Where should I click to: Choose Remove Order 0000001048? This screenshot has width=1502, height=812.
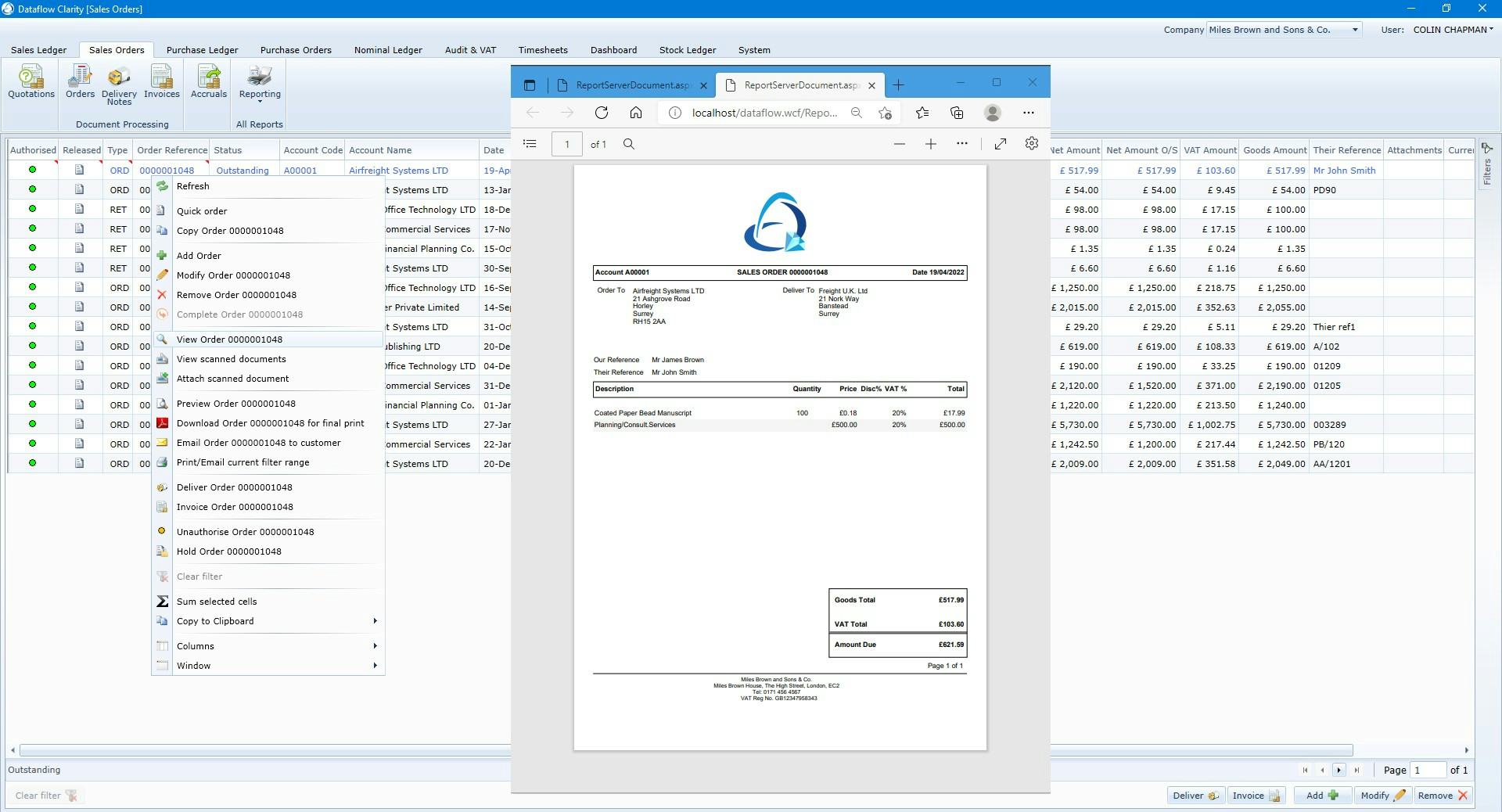coord(268,295)
